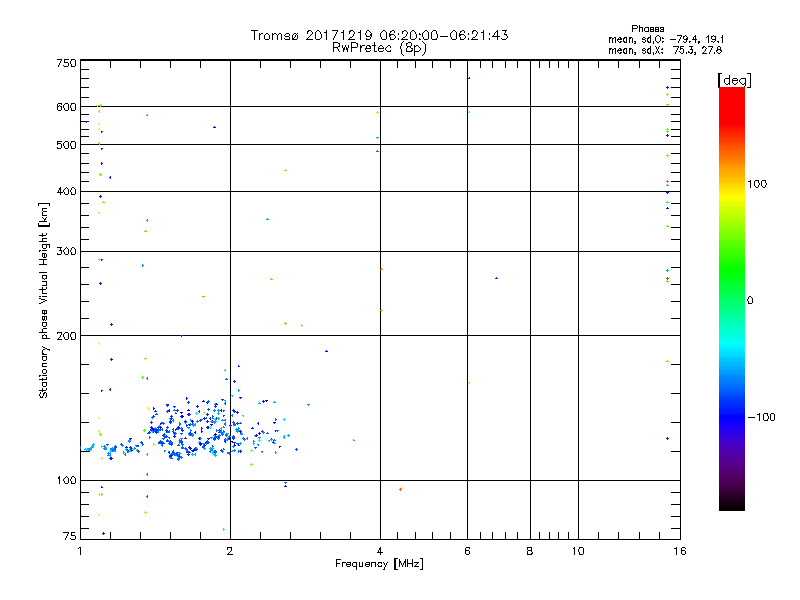Click the lone blue point between 6 and 8 MHz
Image resolution: width=800 pixels, height=600 pixels.
coord(496,278)
